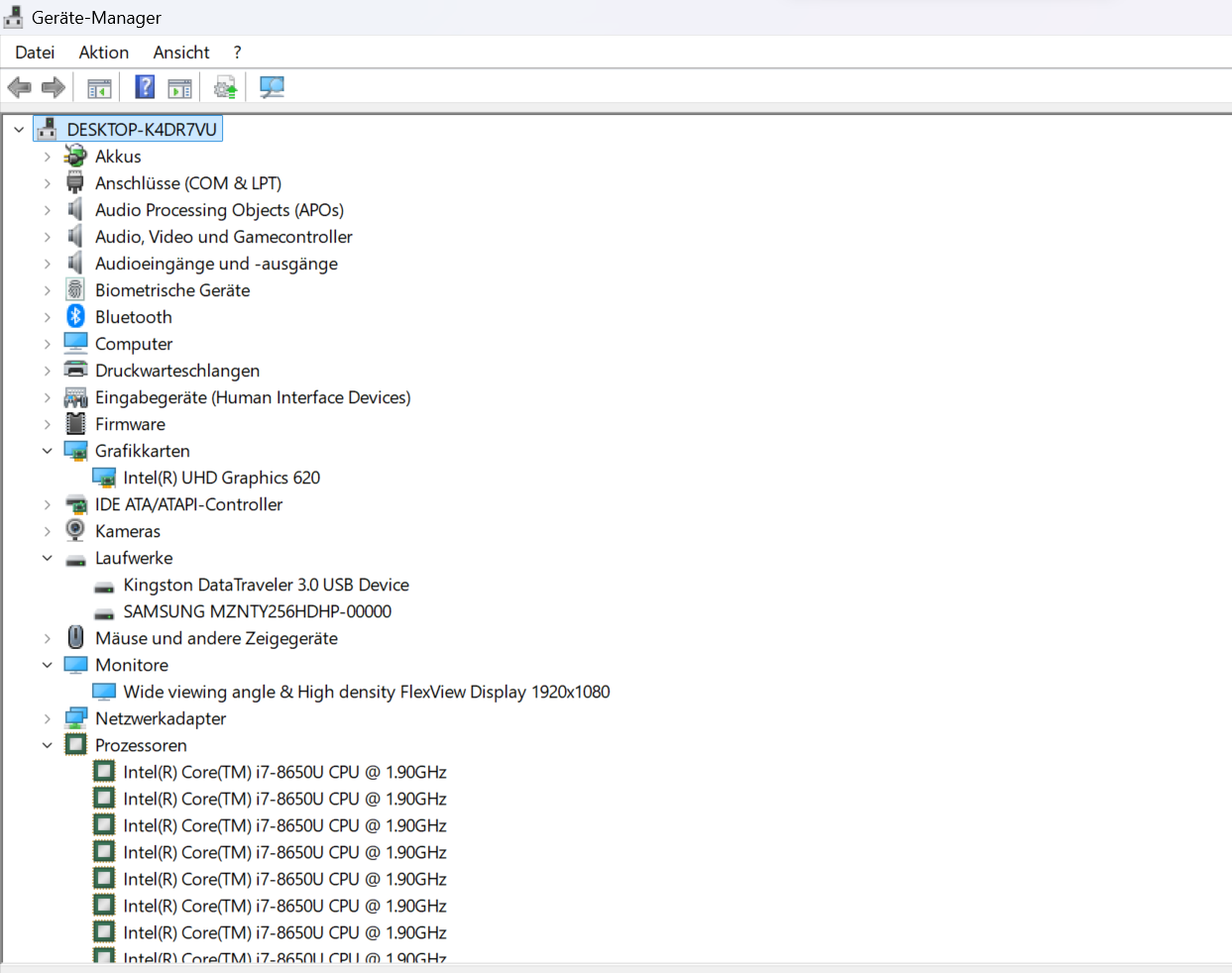Select the Druckwarteschlangen label
The image size is (1232, 973).
point(177,371)
